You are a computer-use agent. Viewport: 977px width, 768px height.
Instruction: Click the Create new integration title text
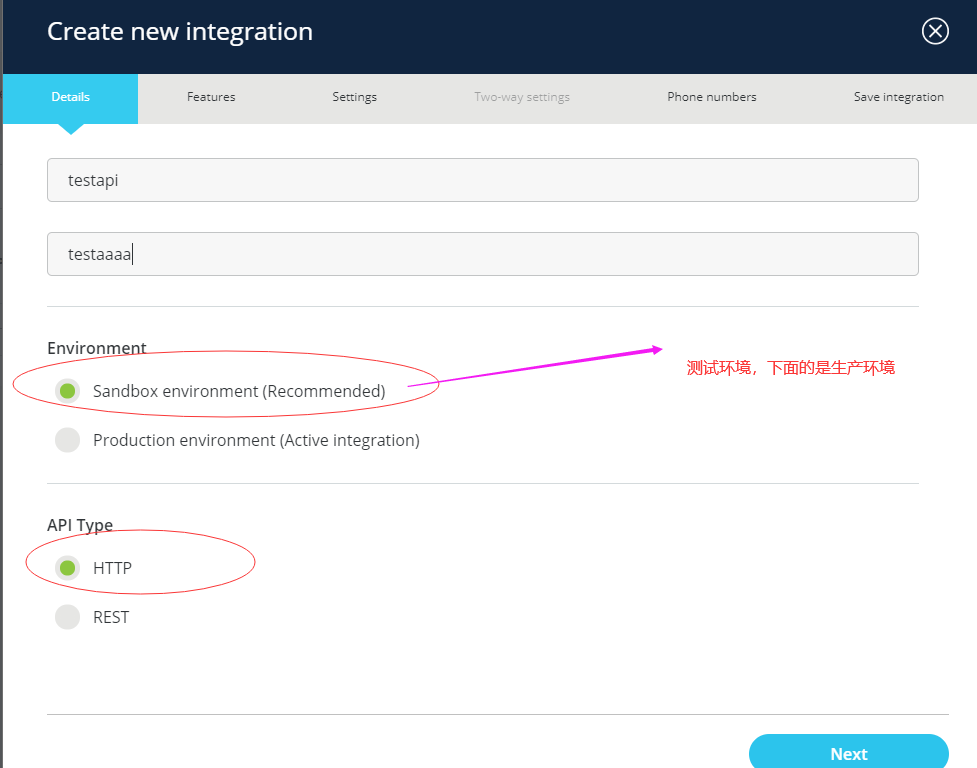point(180,32)
